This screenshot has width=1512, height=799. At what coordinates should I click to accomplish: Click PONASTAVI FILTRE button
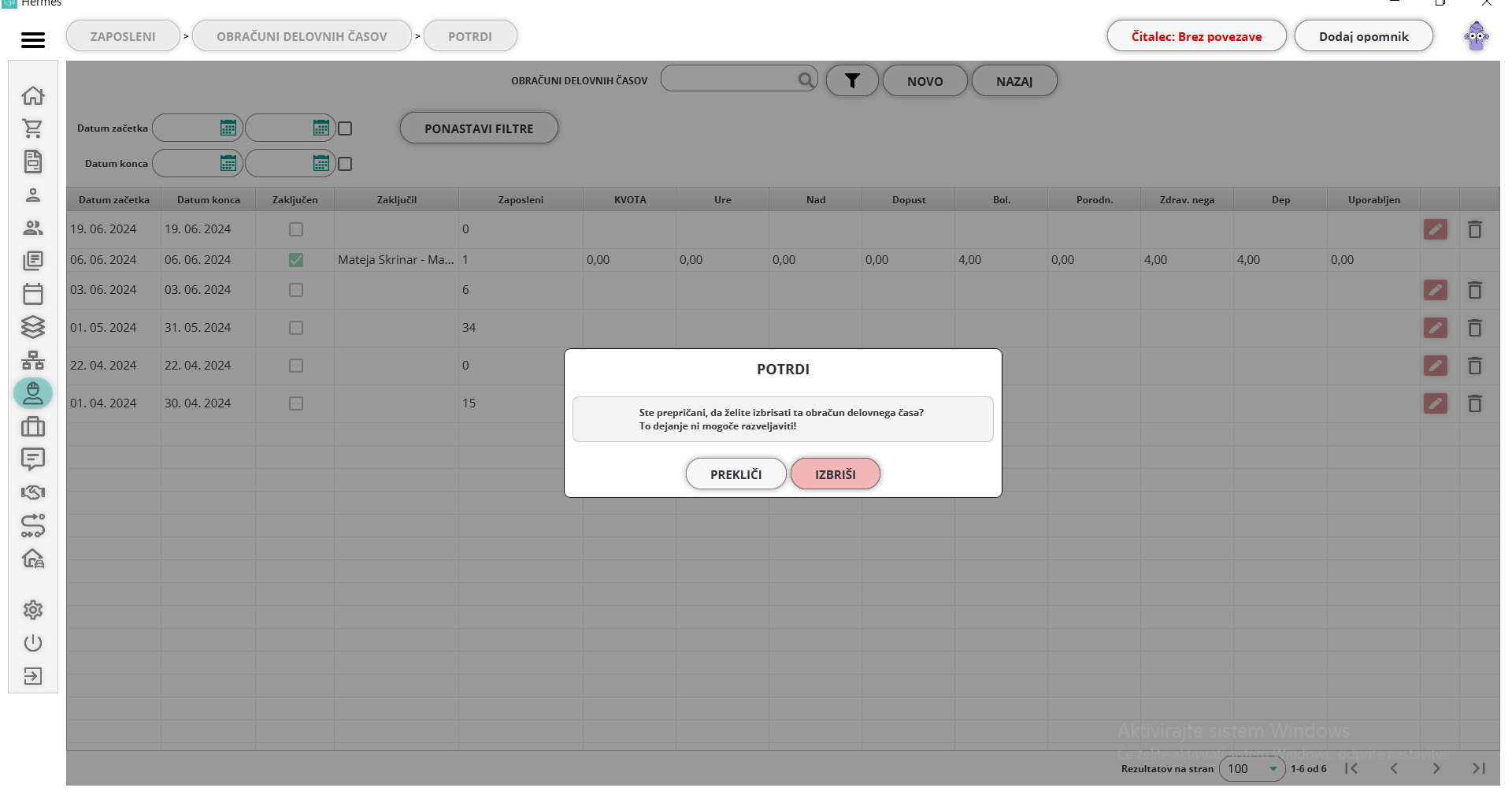(x=479, y=128)
